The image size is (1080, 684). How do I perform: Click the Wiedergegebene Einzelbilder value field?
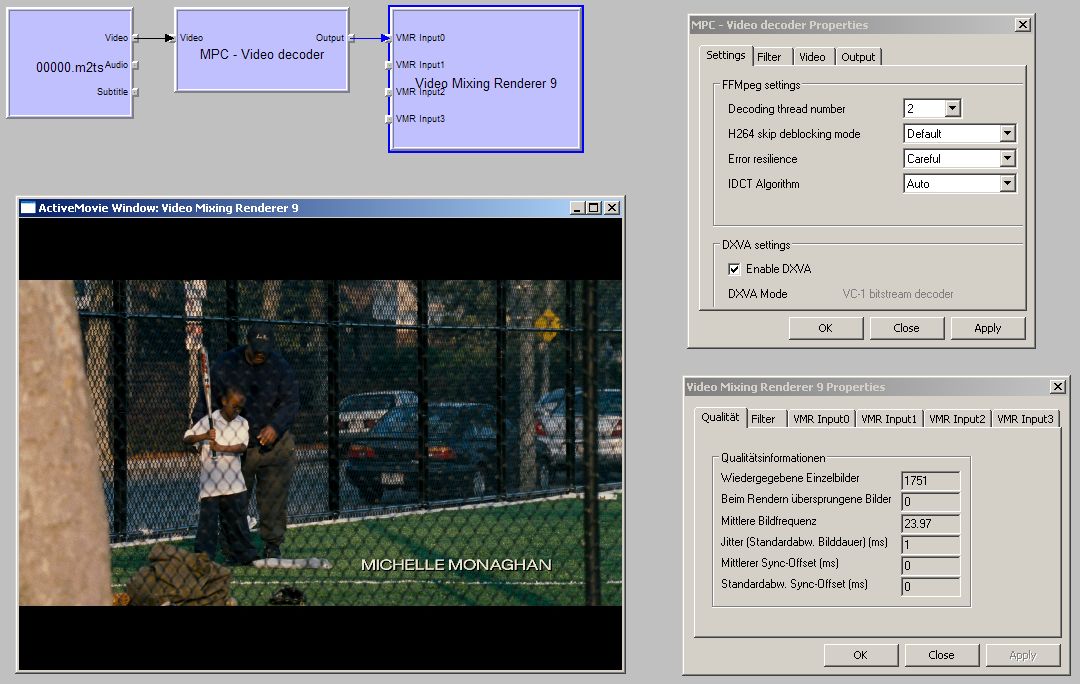tap(930, 481)
